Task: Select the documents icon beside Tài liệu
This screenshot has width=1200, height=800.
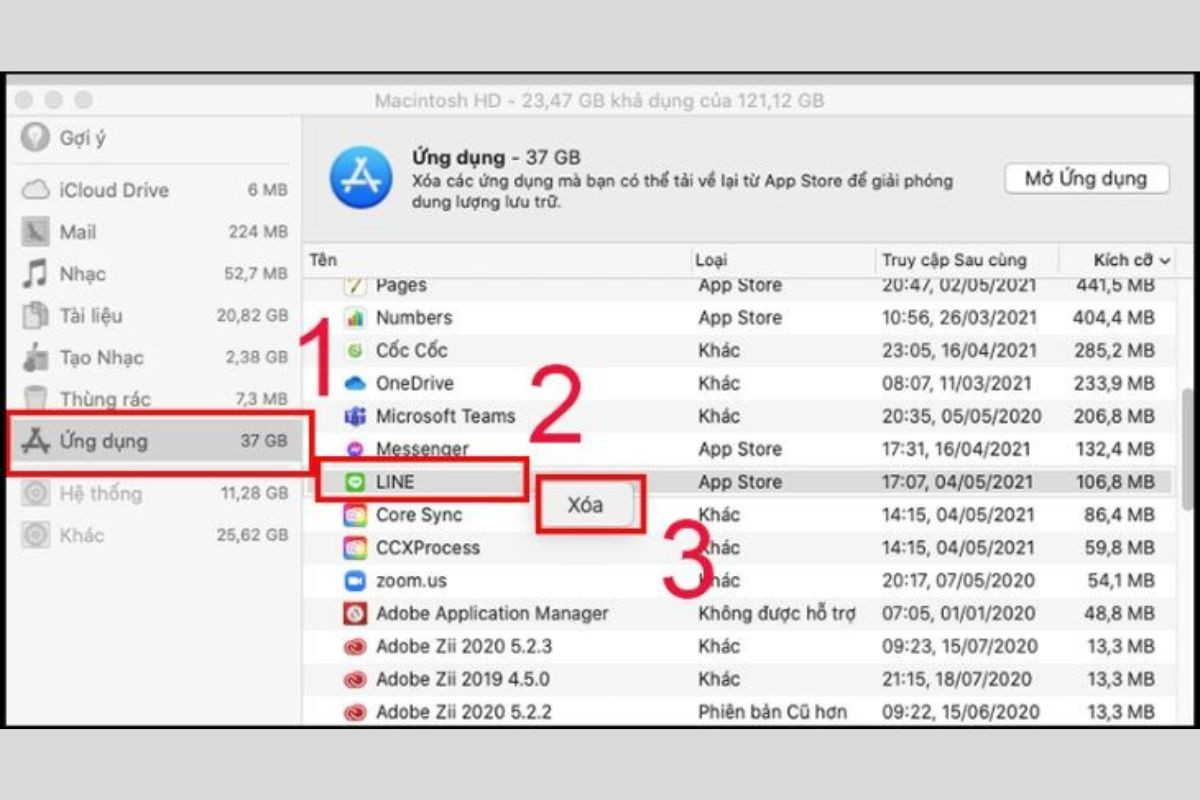Action: coord(36,315)
